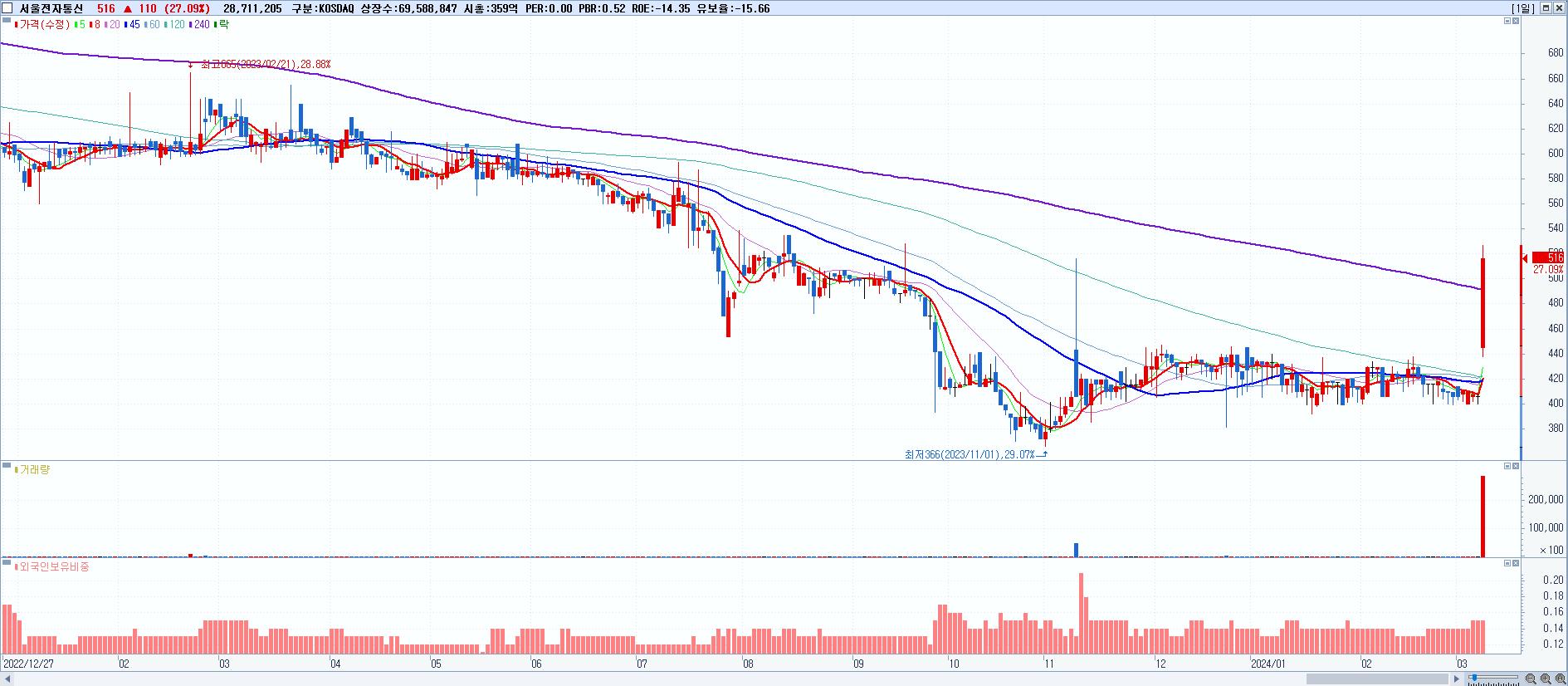Click the 2024/01 date axis label

pos(1268,664)
